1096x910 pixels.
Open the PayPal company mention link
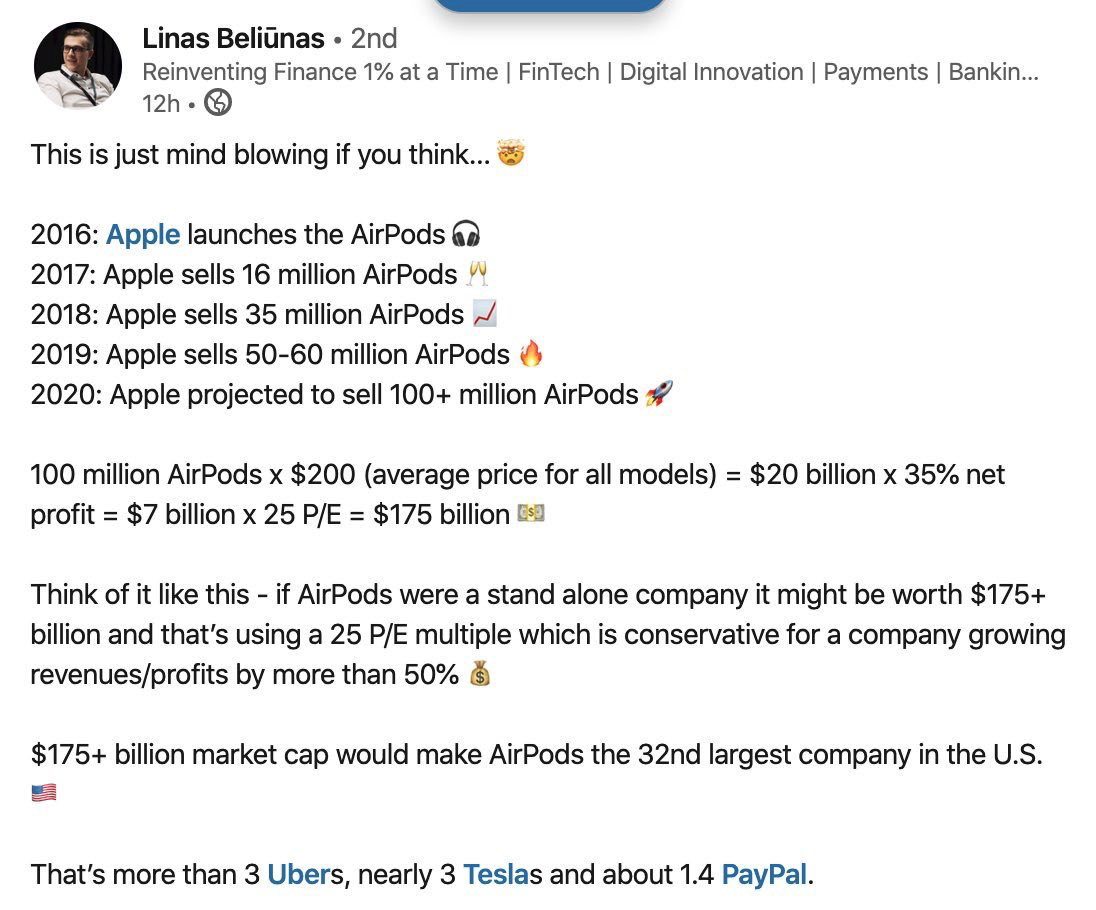point(764,875)
